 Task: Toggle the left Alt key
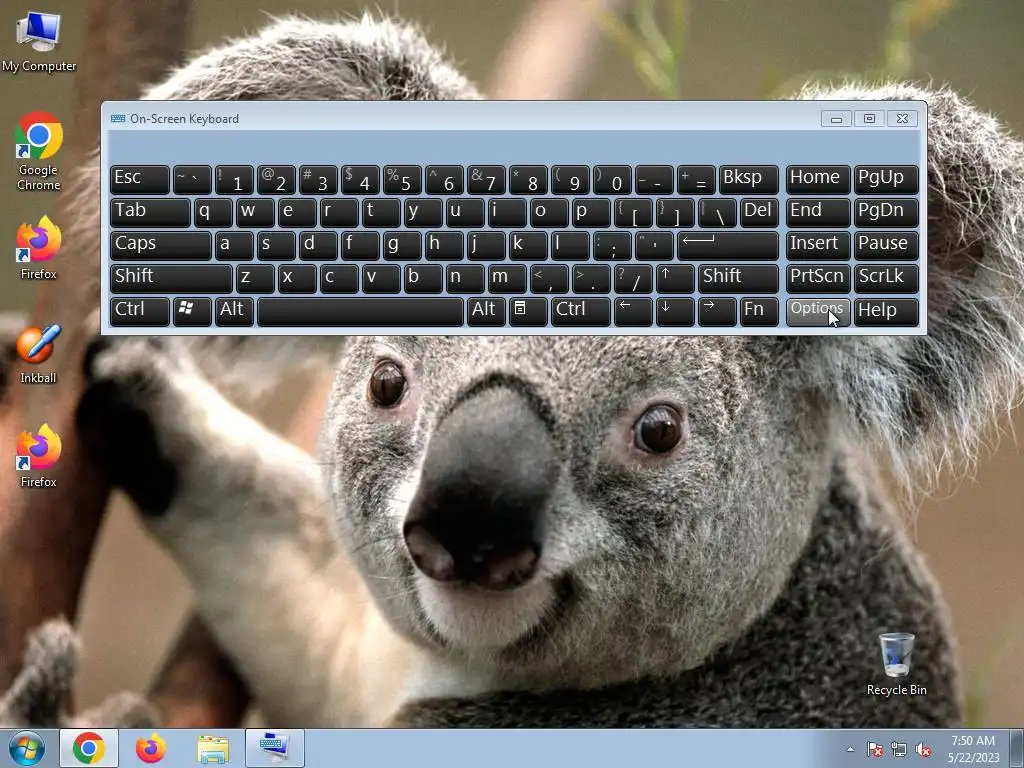tap(234, 312)
